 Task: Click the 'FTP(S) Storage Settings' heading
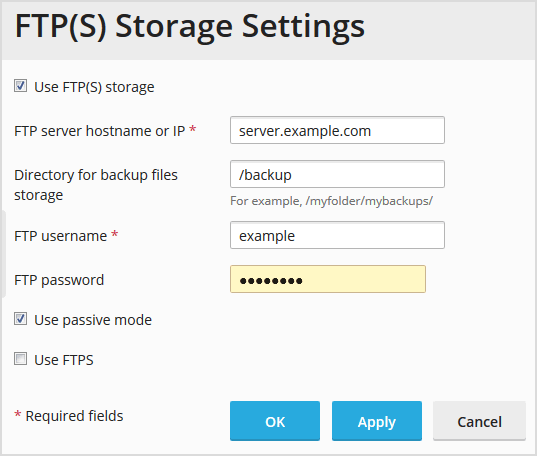(x=190, y=27)
